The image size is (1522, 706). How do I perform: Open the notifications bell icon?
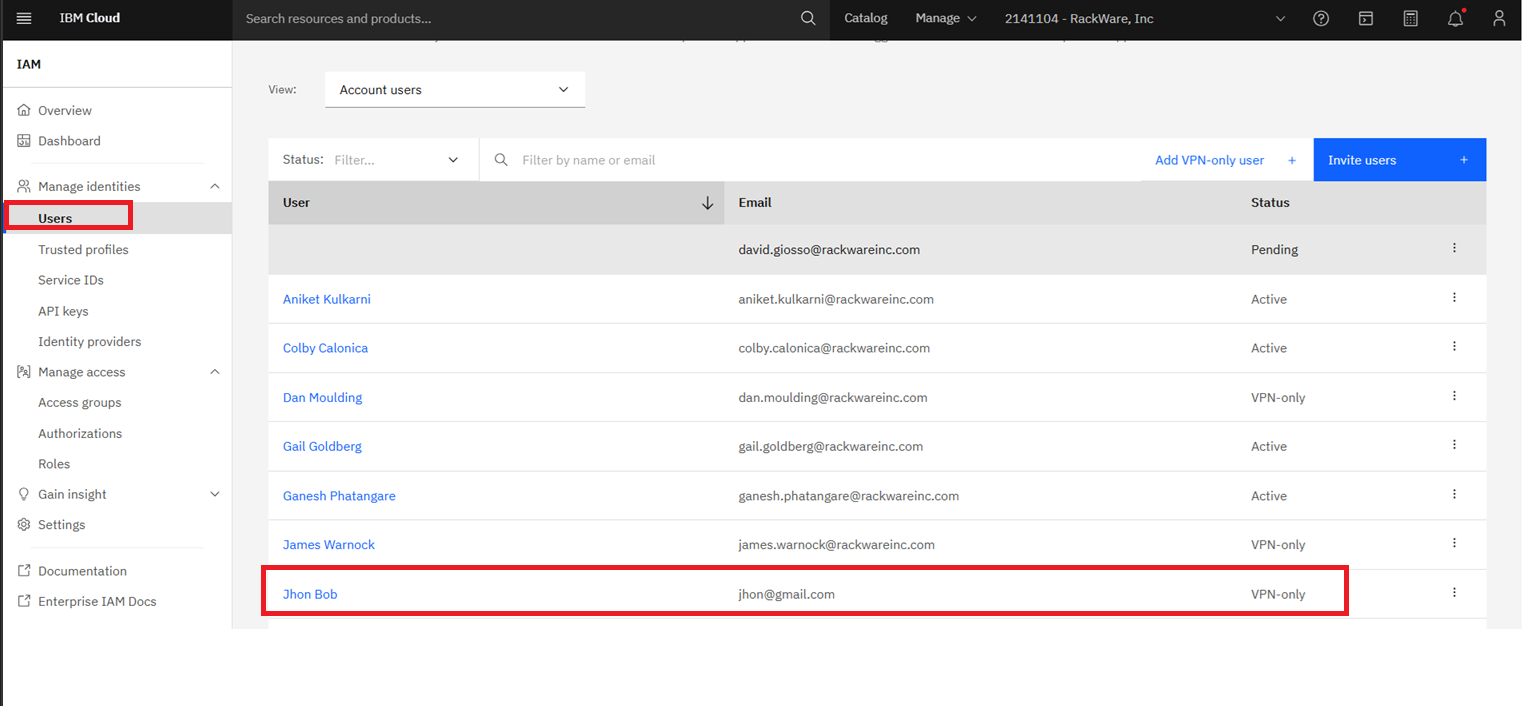[1455, 18]
